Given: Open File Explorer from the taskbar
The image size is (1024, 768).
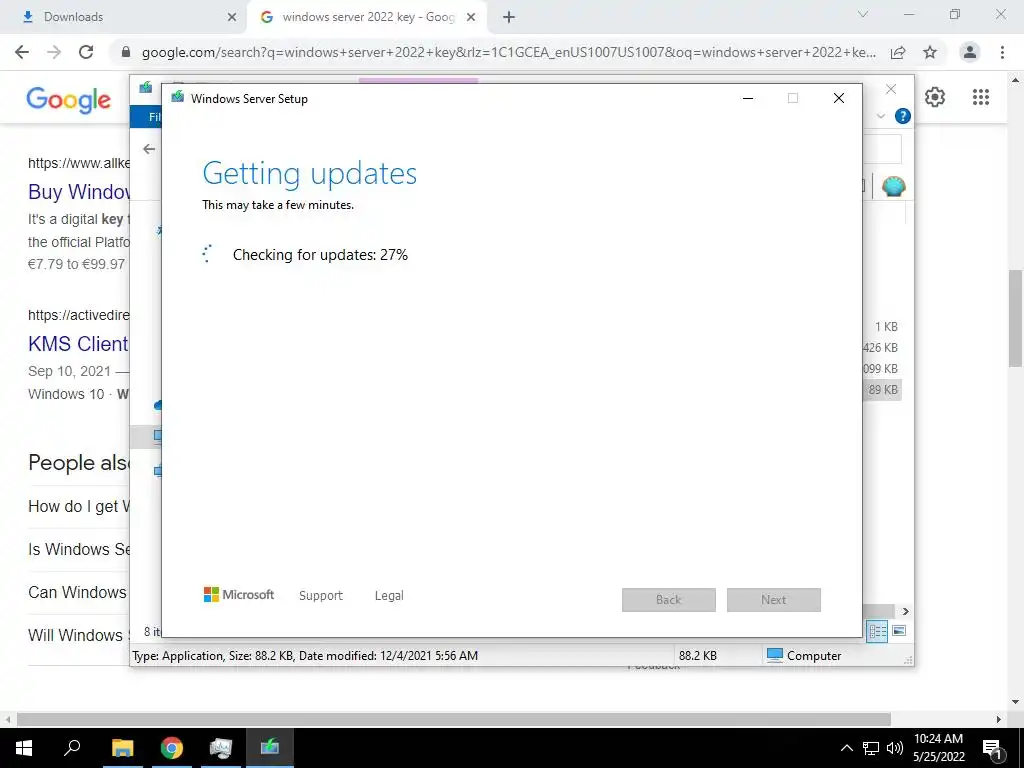Looking at the screenshot, I should click(x=122, y=748).
